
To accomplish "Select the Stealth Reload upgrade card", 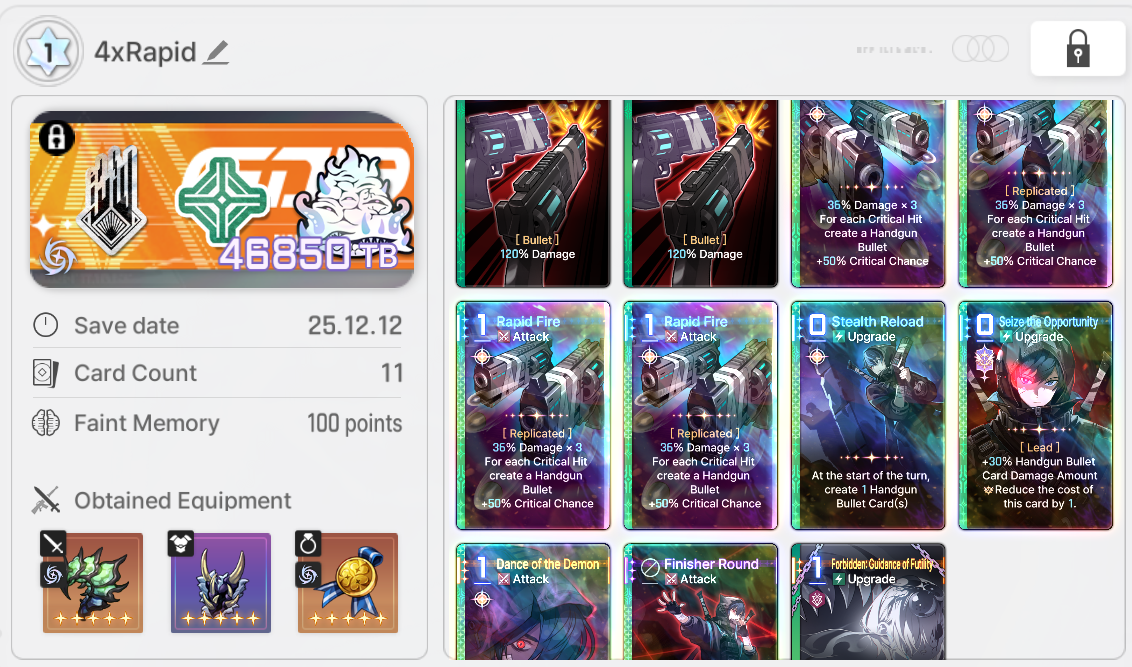I will [x=868, y=416].
